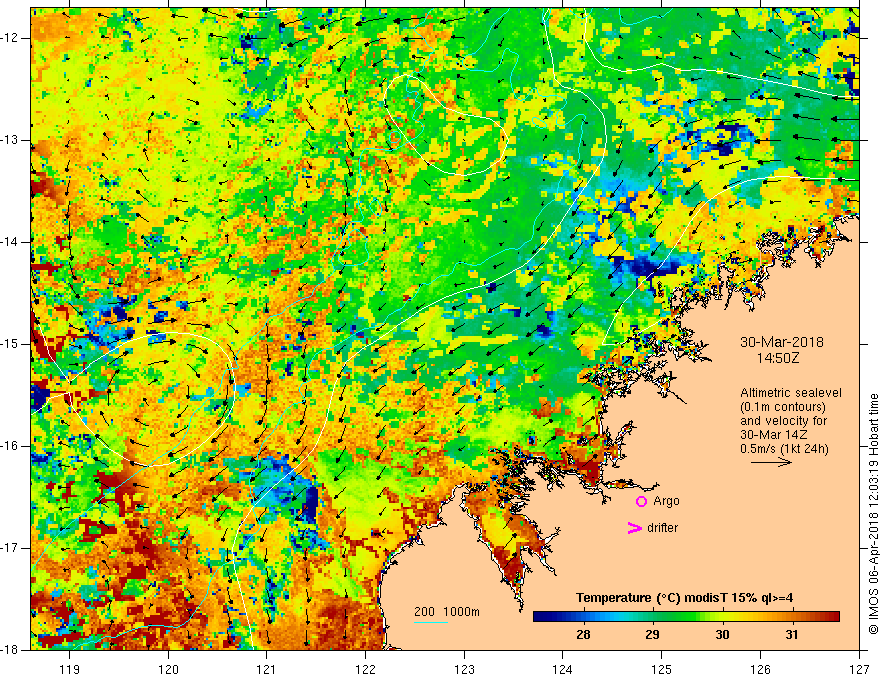Click the '29' temperature scale value
The image size is (880, 680).
(x=652, y=635)
